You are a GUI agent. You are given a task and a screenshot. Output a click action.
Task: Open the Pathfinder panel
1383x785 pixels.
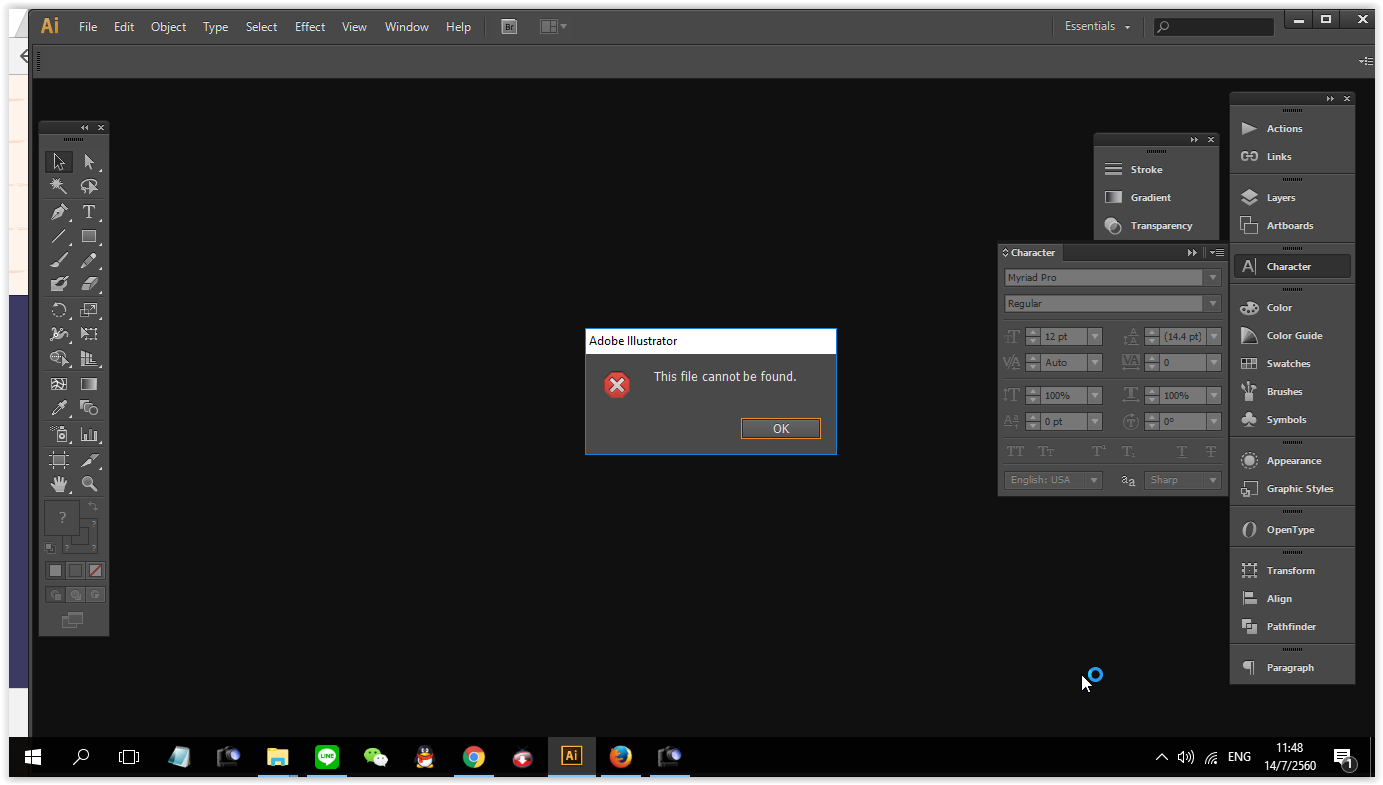(x=1292, y=627)
